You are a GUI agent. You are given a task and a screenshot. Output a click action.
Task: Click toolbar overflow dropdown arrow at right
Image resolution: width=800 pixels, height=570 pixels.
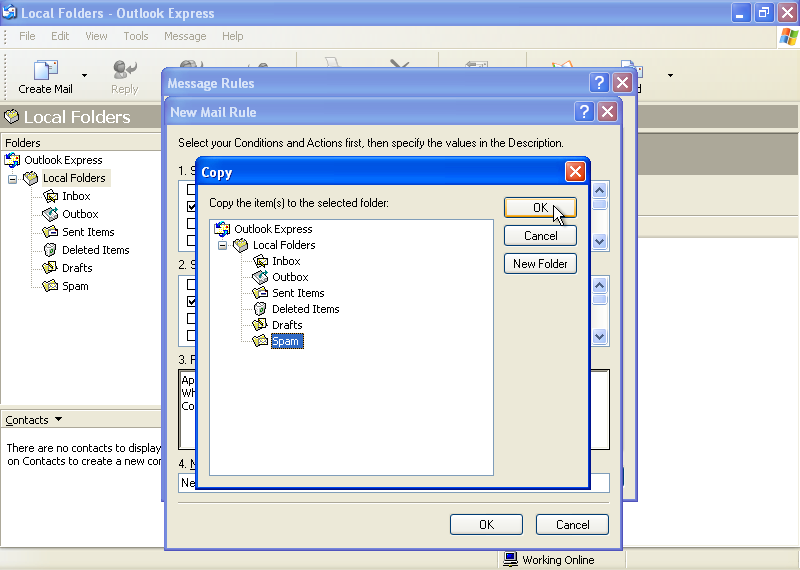coord(670,76)
